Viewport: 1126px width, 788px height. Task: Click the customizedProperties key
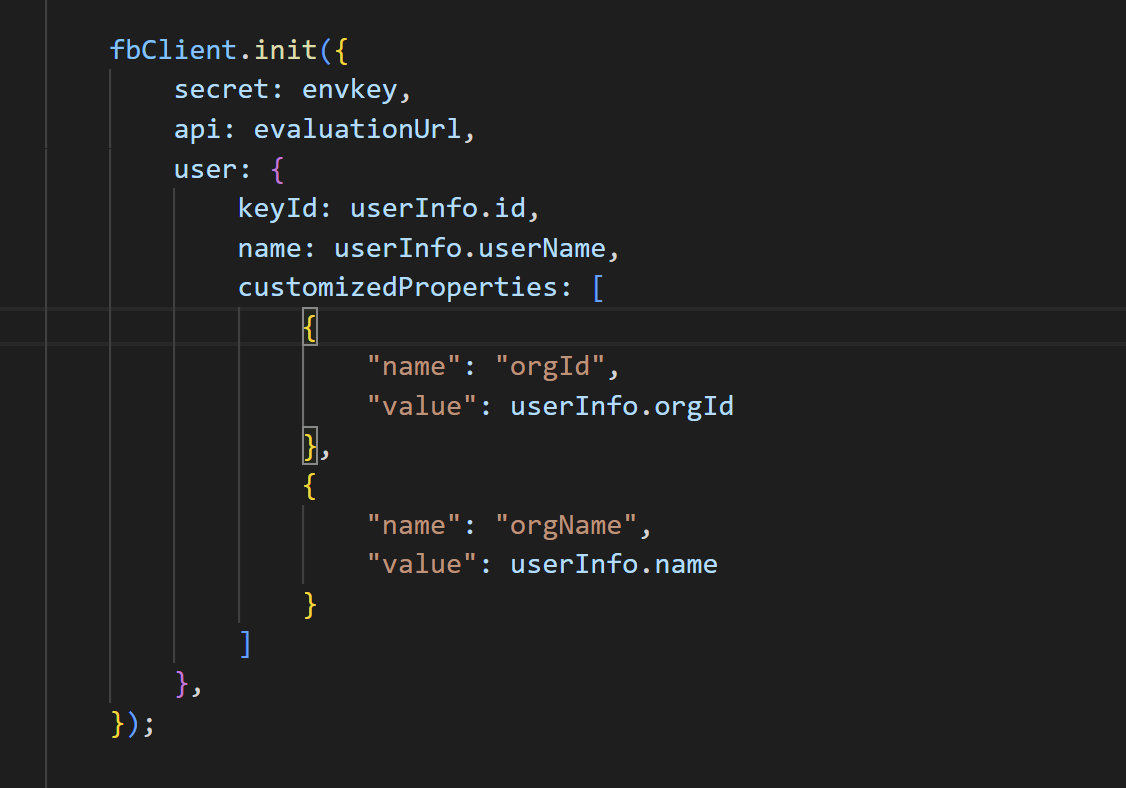[x=399, y=287]
